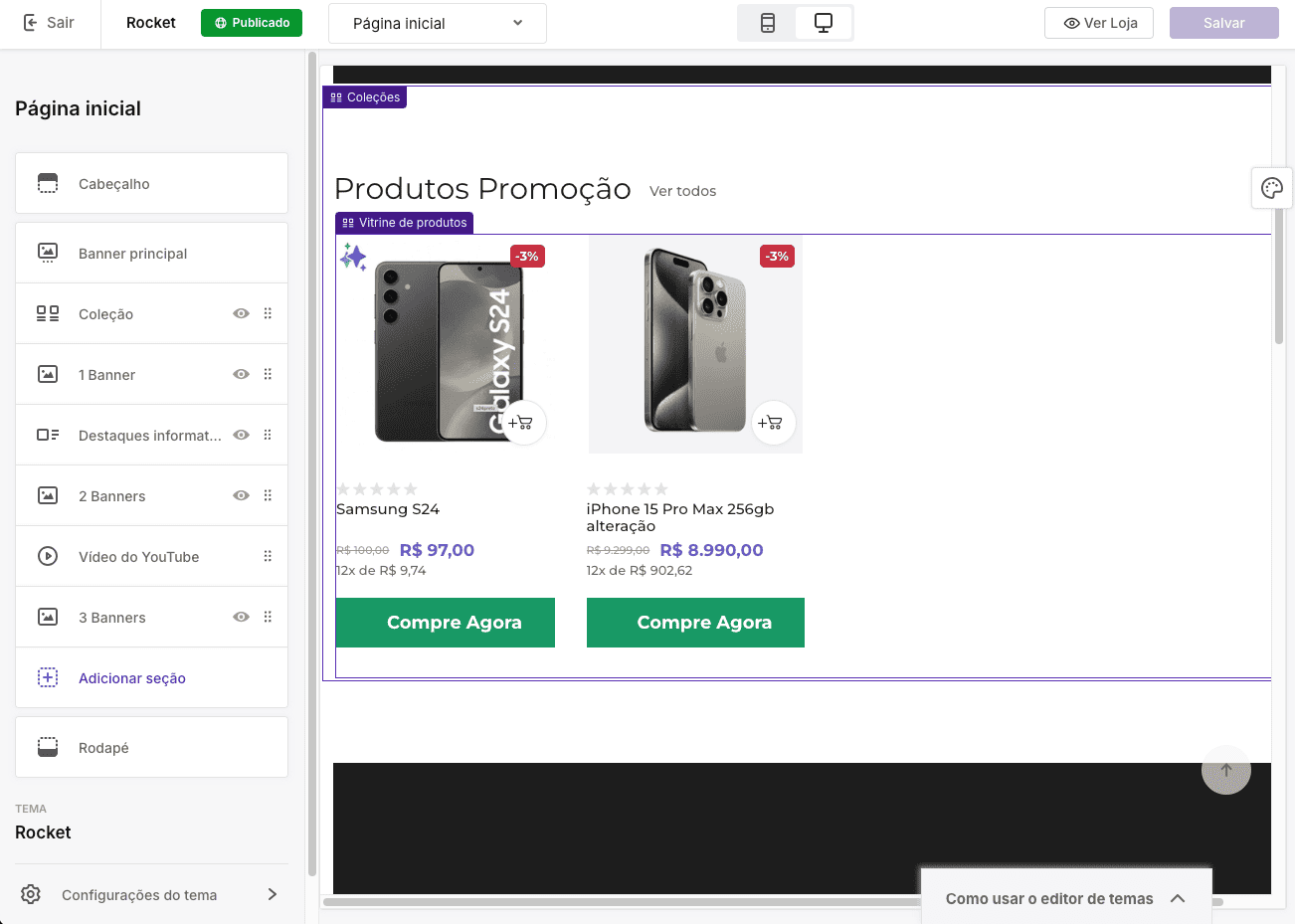The width and height of the screenshot is (1295, 924).
Task: Grab the drag handle of Coleção
Action: tap(268, 313)
